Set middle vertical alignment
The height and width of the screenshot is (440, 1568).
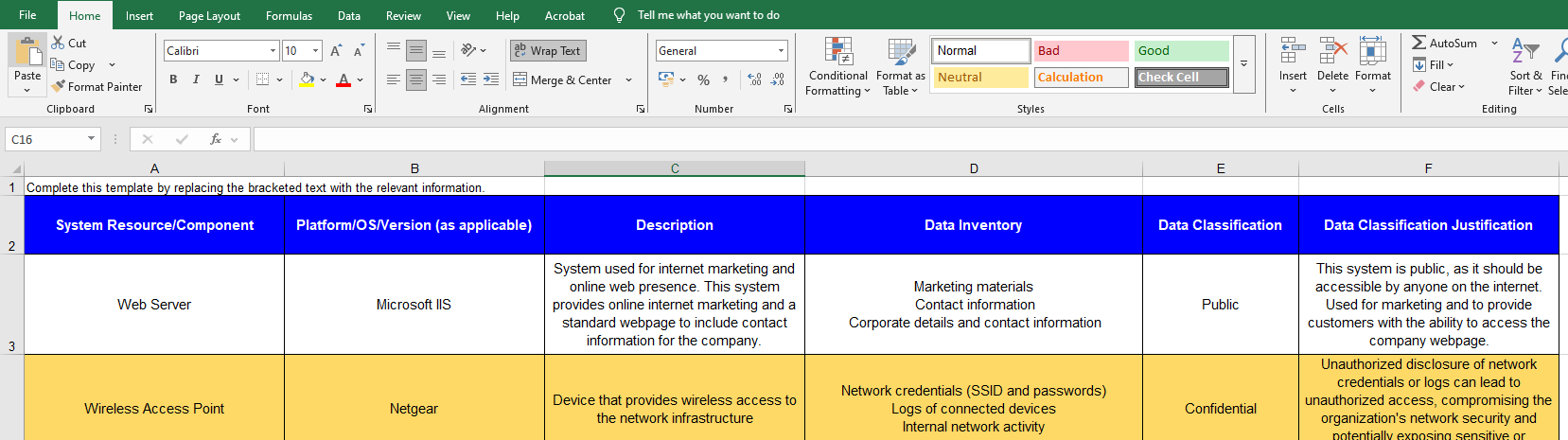coord(416,50)
